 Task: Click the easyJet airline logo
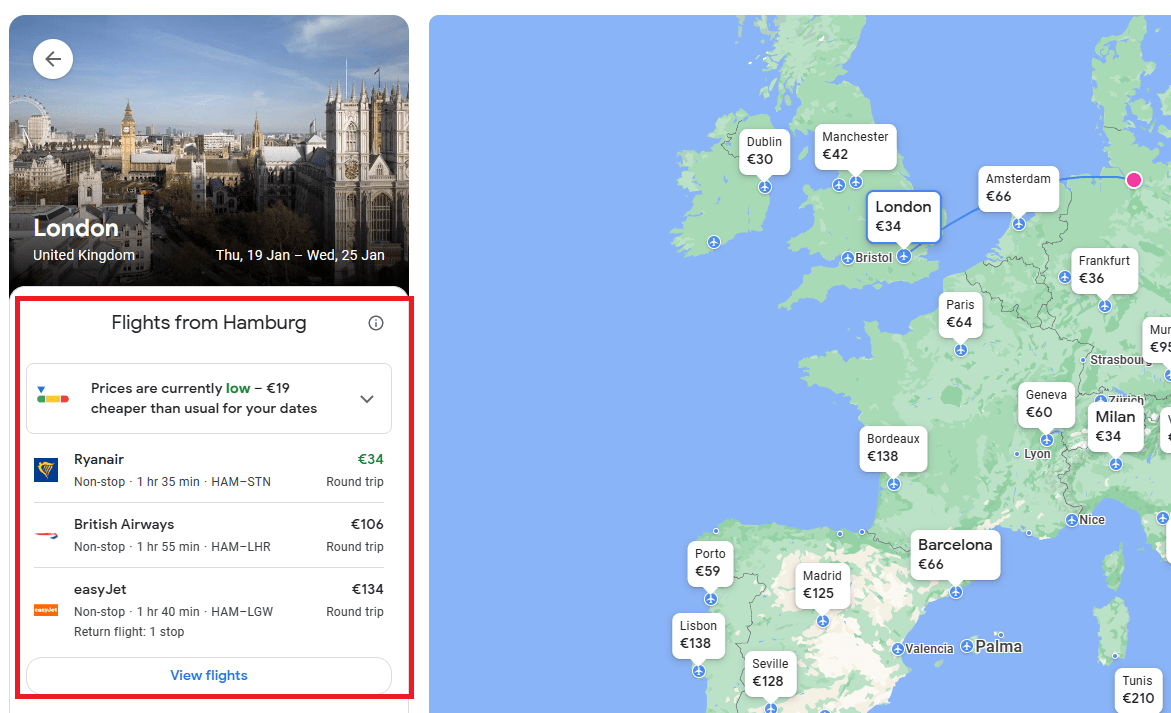[46, 610]
